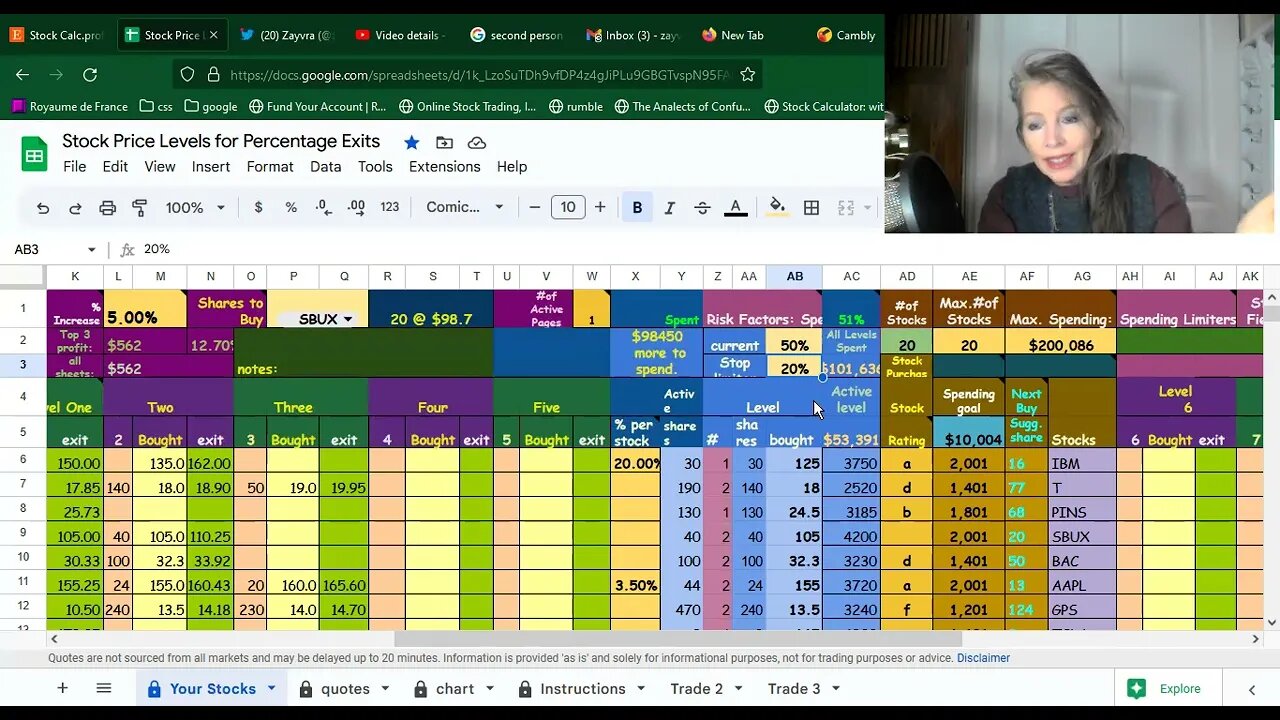
Task: Open the zoom level 100% dropdown
Action: click(x=195, y=208)
